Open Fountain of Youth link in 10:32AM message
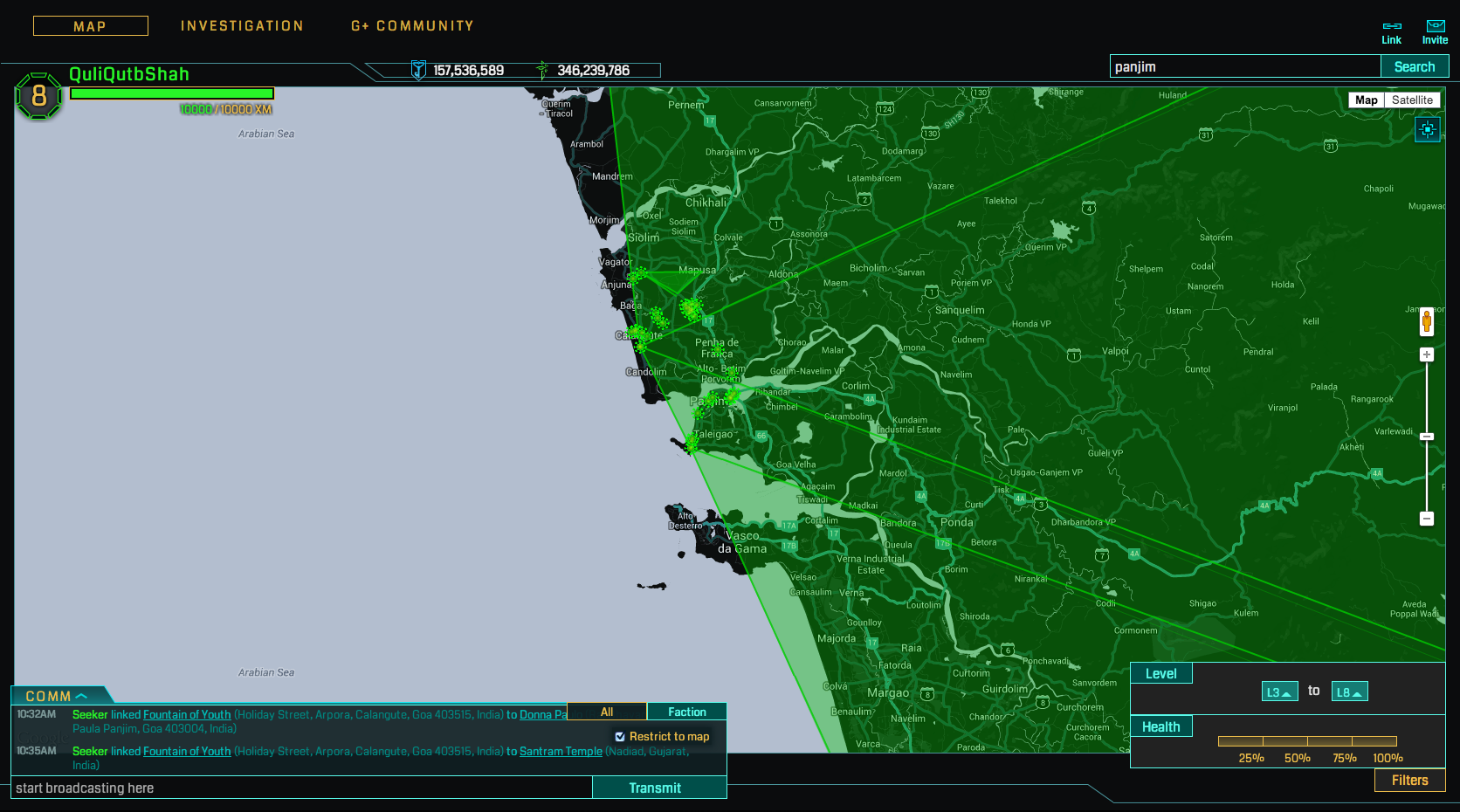Viewport: 1460px width, 812px height. (187, 715)
